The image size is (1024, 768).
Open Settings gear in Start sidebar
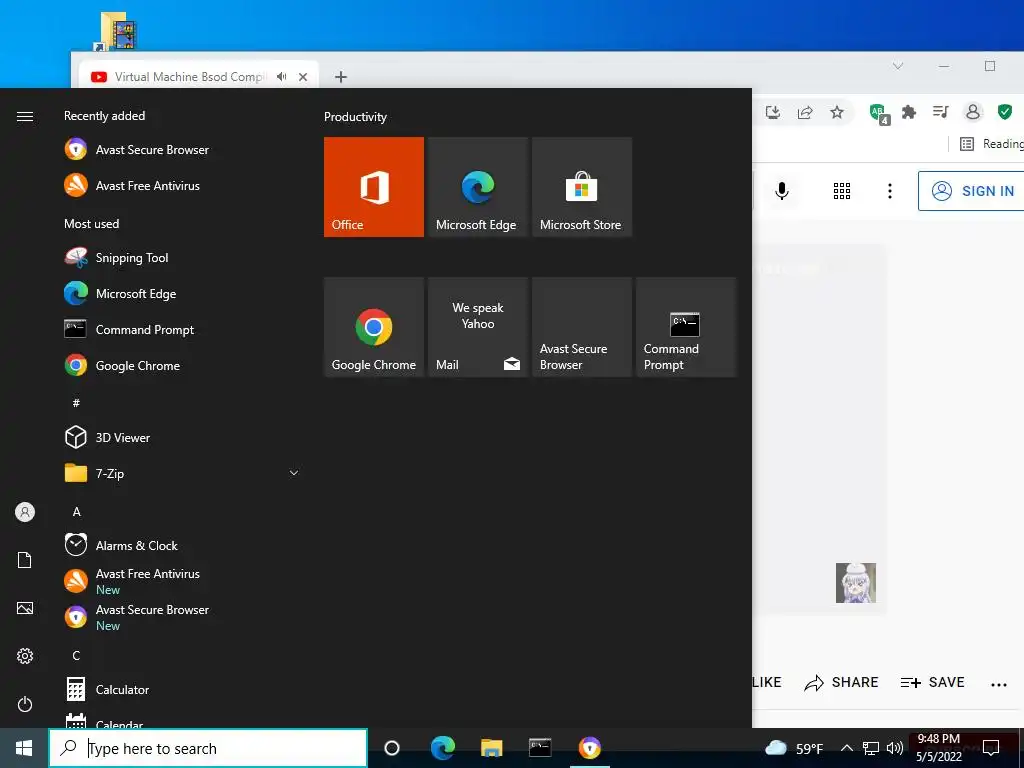(x=25, y=656)
